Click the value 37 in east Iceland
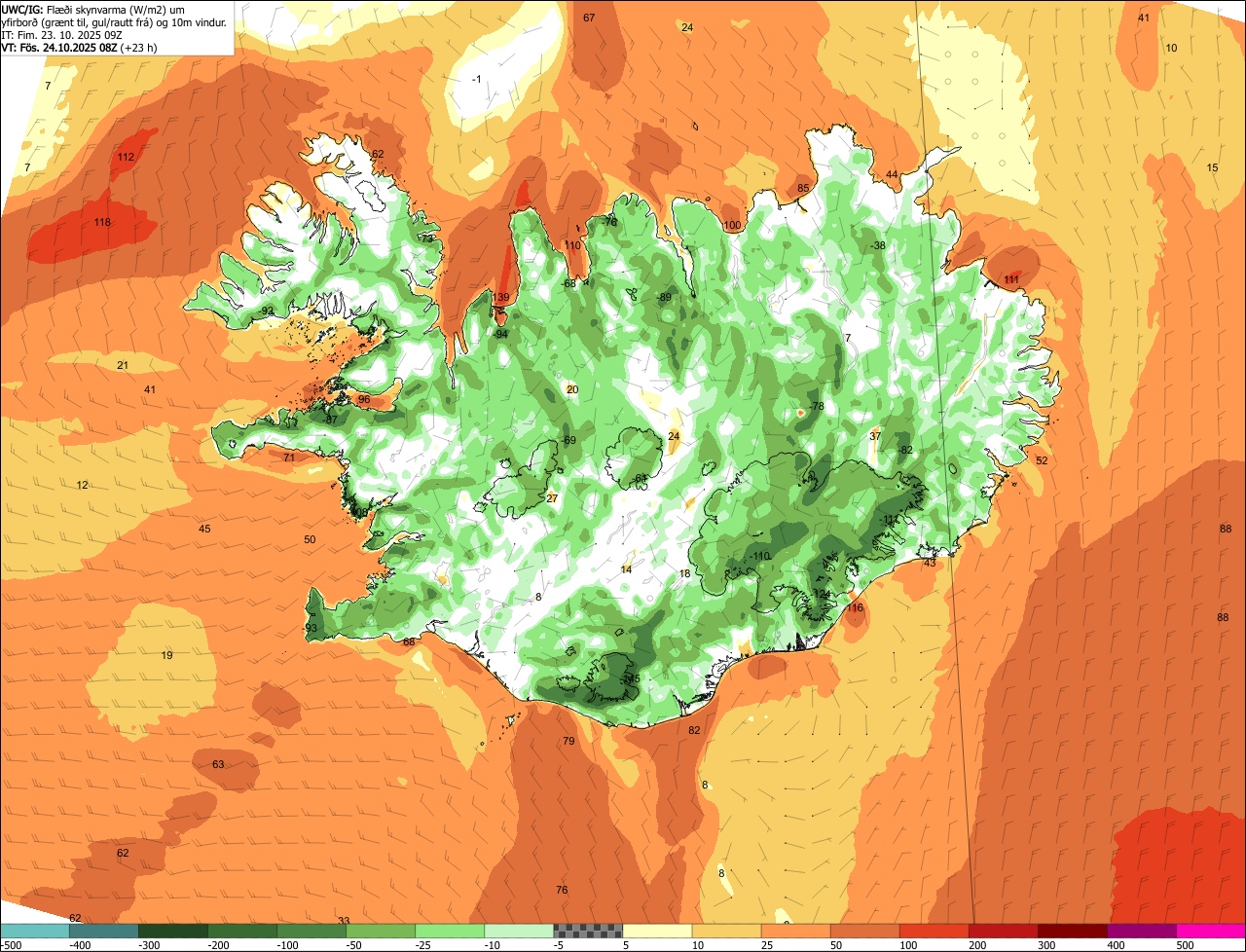The width and height of the screenshot is (1246, 952). tap(875, 437)
